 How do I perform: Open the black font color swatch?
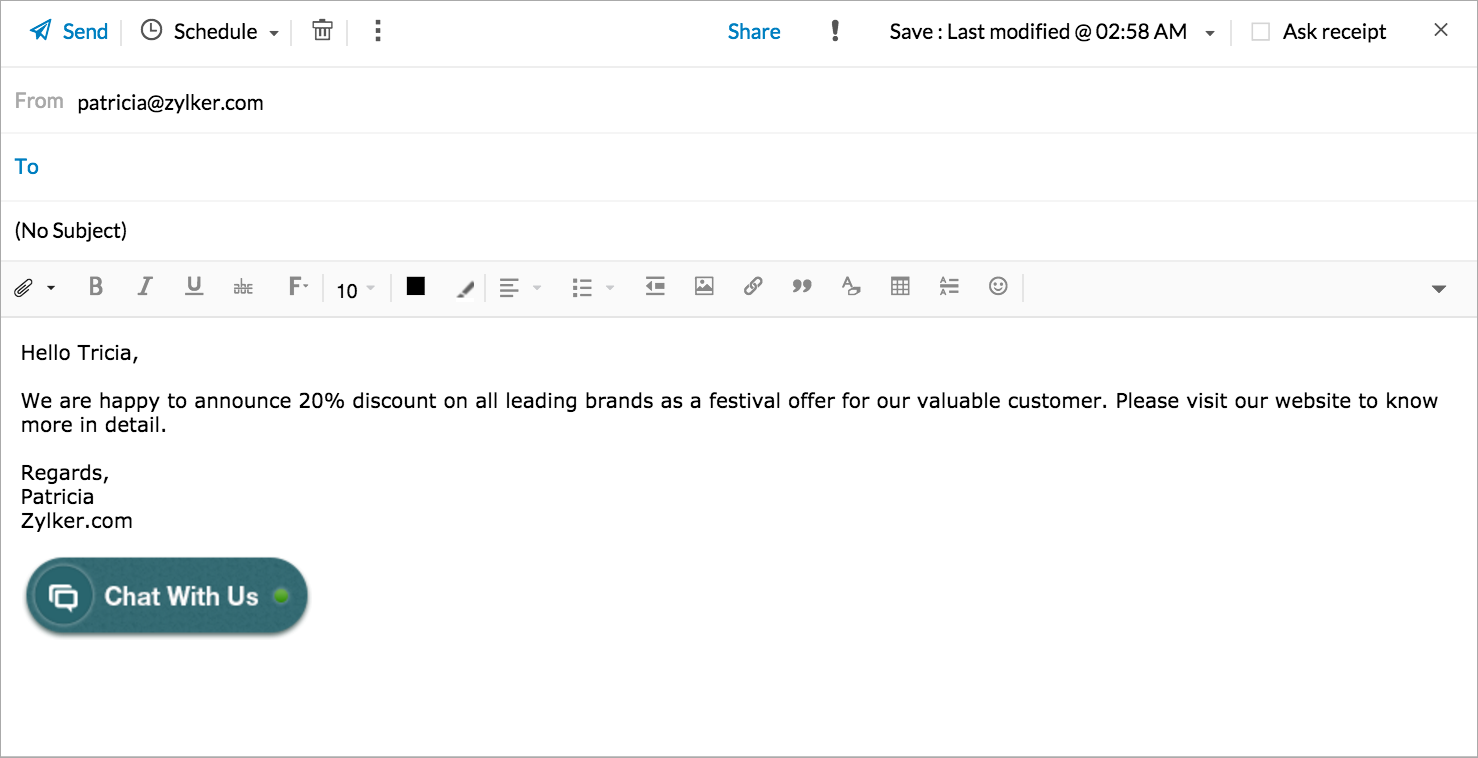(x=416, y=287)
